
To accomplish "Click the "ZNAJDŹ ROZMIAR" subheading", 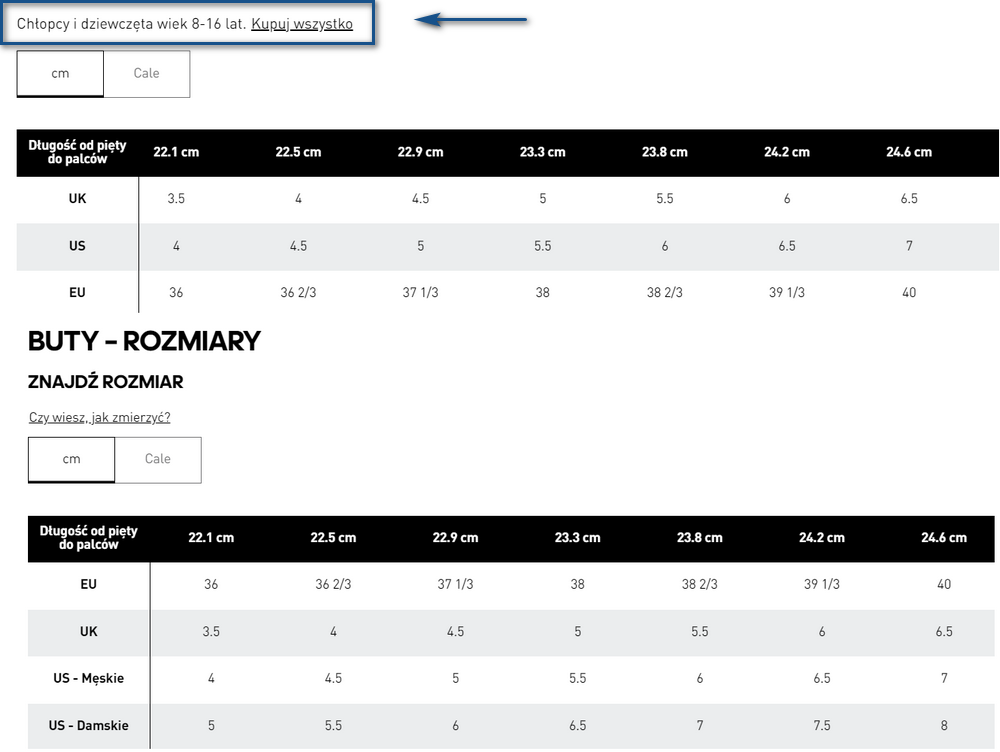I will 105,382.
